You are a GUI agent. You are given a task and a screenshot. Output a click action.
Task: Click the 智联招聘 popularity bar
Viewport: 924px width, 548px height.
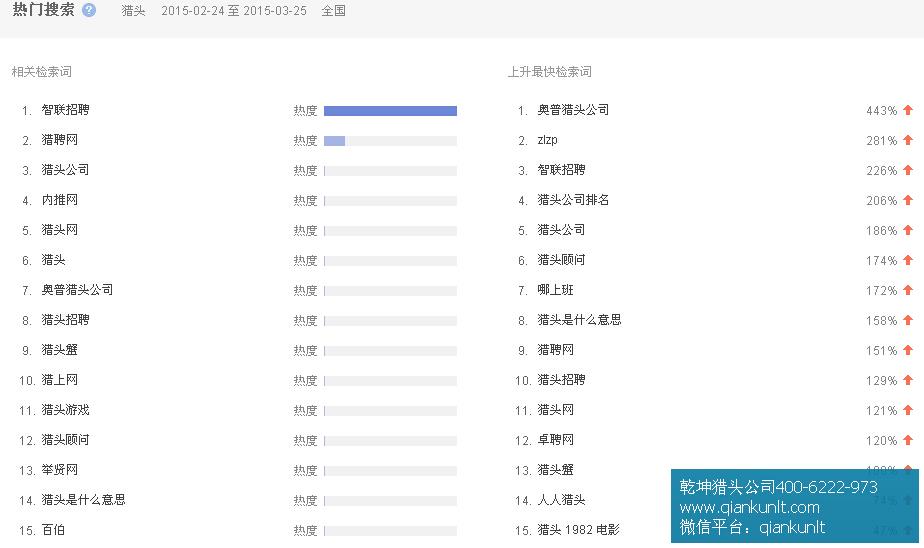(390, 111)
